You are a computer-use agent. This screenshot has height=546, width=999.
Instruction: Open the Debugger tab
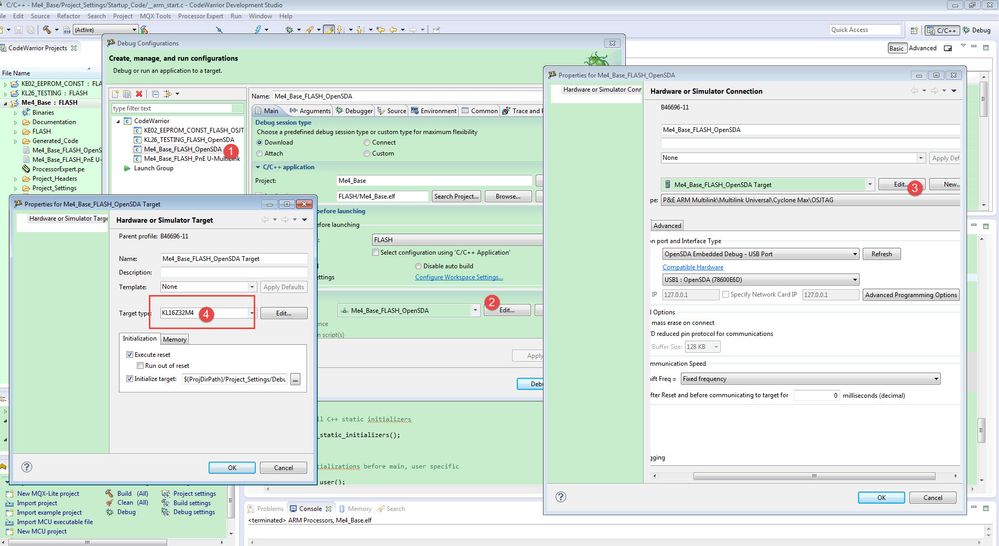354,111
